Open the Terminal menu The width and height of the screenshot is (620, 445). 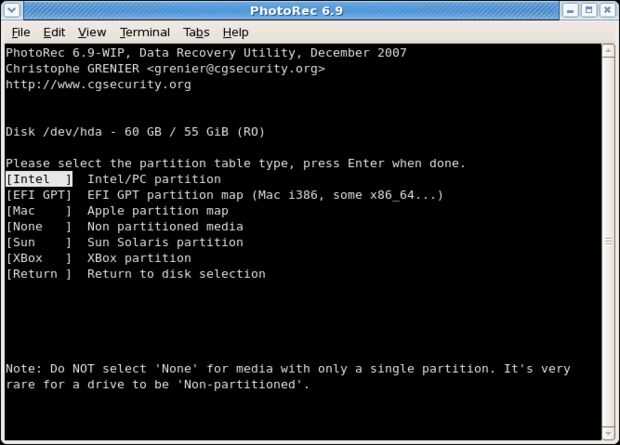pos(144,32)
